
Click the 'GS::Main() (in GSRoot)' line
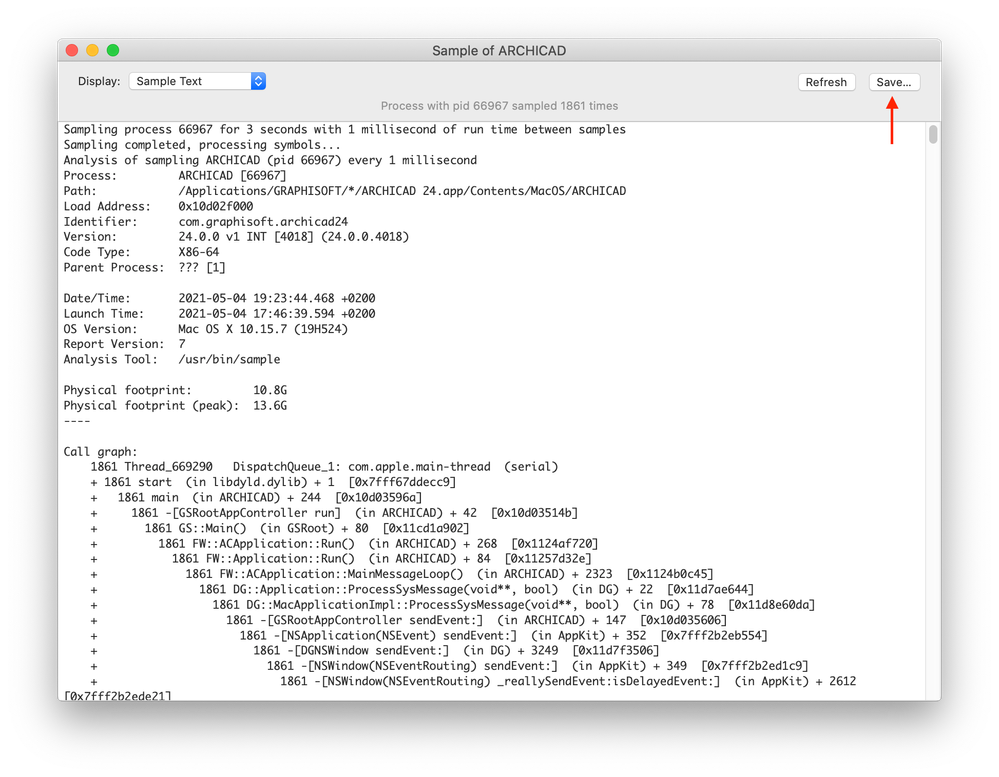coord(280,528)
